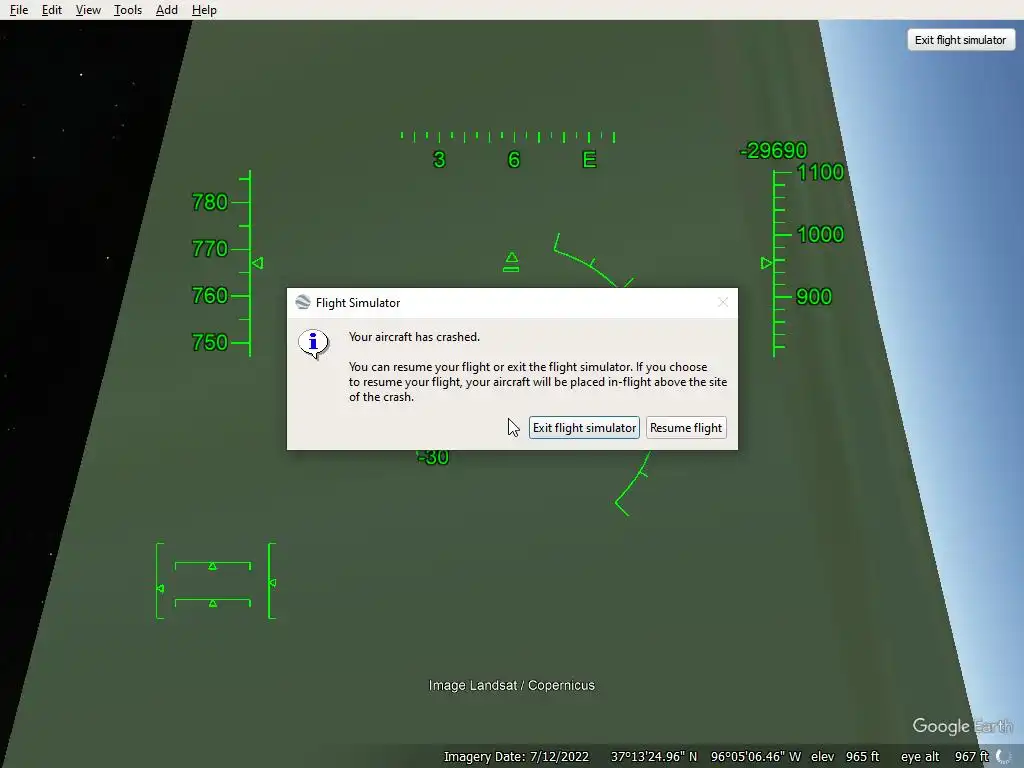Click the -30 pitch angle label
1024x768 pixels.
(432, 457)
